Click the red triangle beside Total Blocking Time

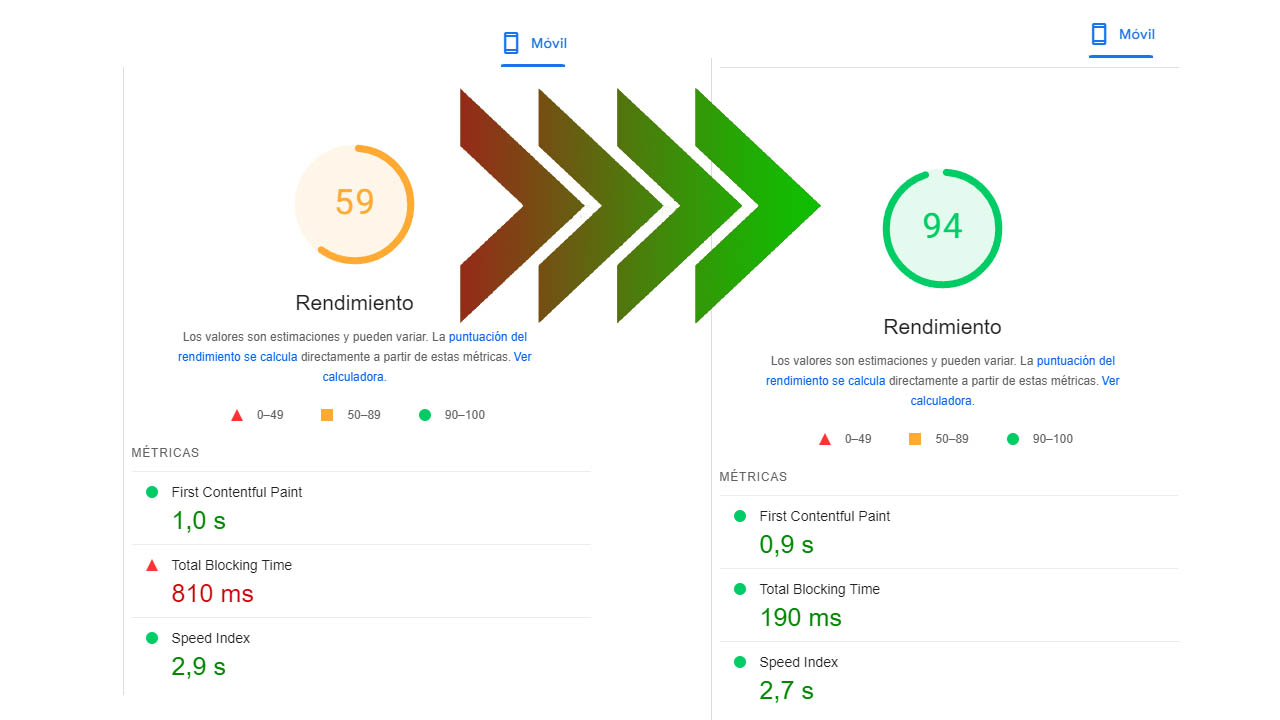[x=152, y=565]
